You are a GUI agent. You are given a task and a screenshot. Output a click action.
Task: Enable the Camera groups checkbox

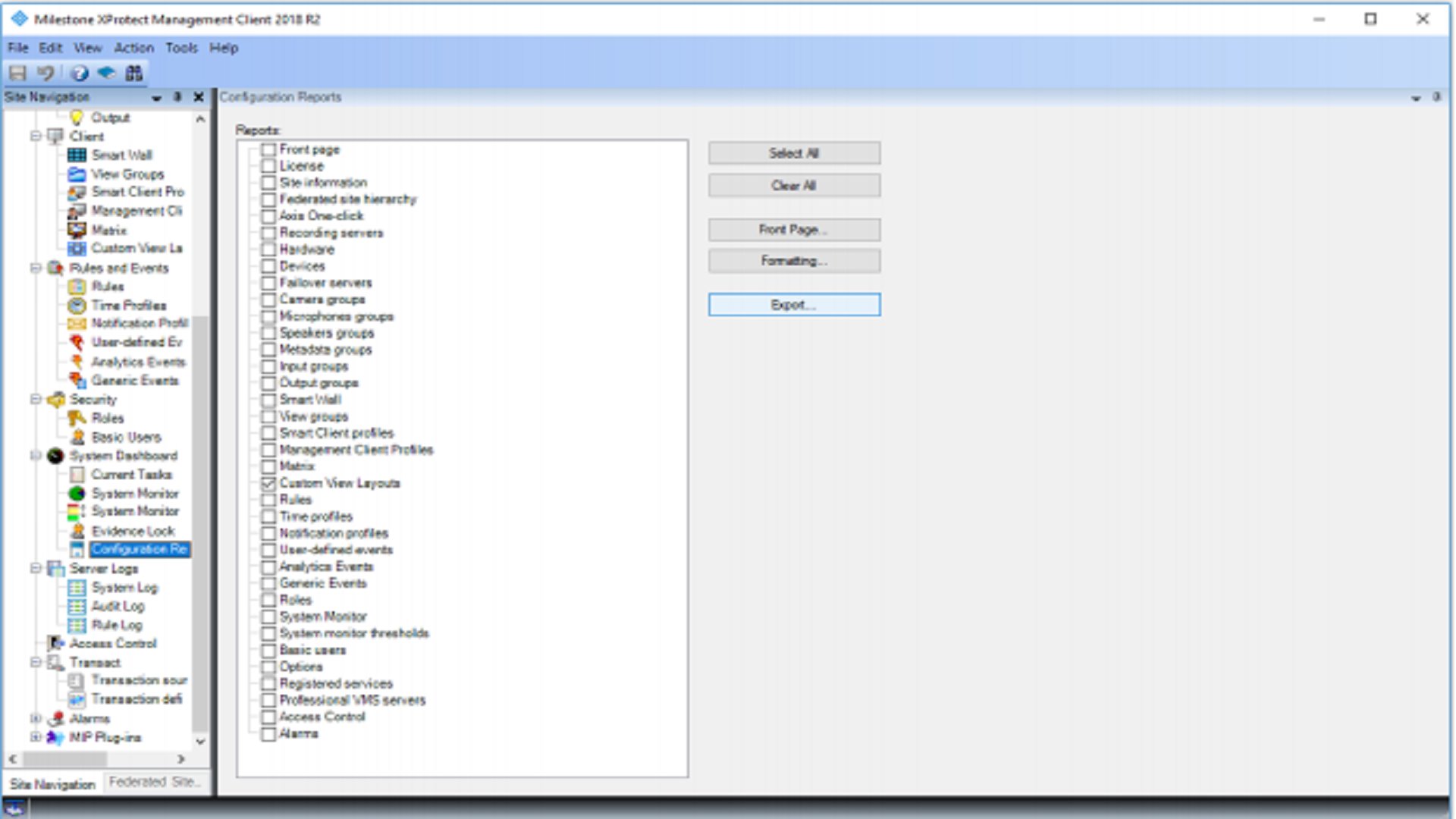click(268, 300)
